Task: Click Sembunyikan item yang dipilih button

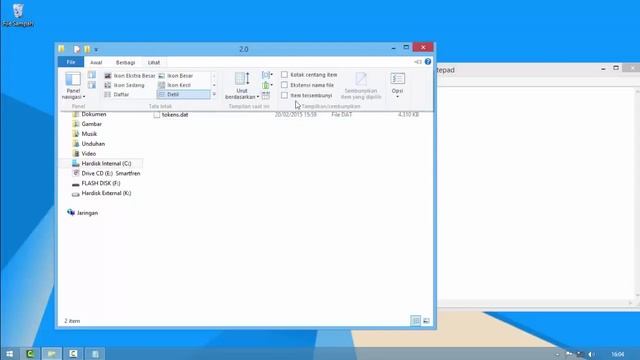Action: [361, 86]
